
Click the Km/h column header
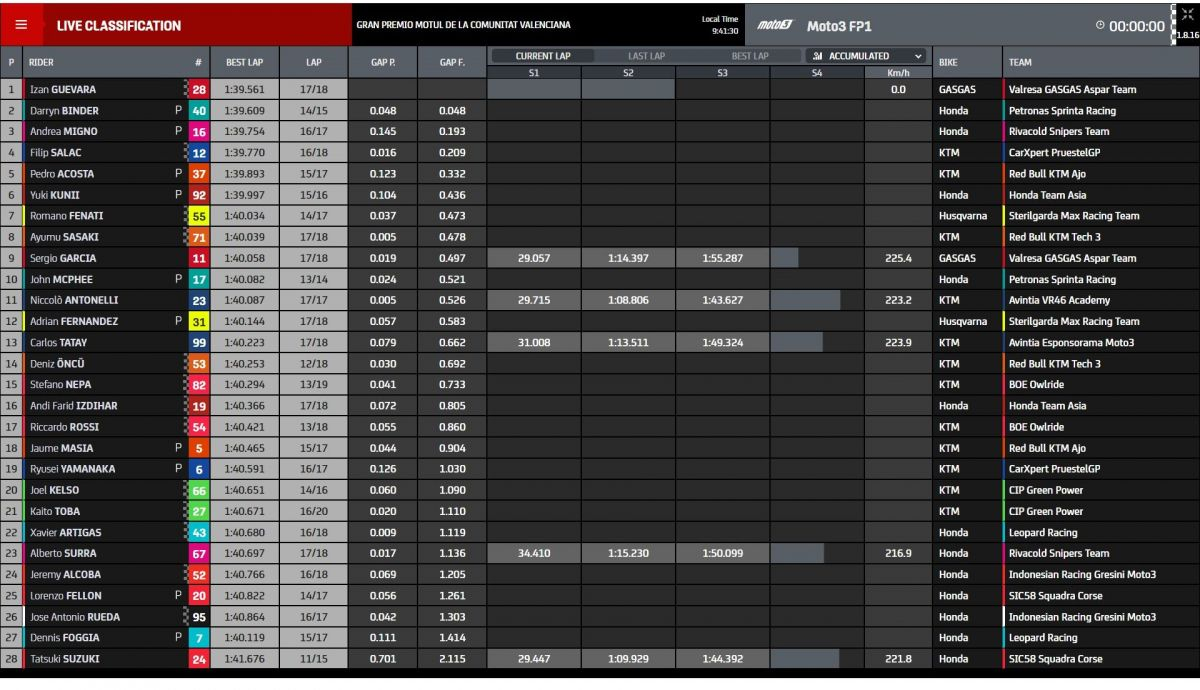click(897, 72)
